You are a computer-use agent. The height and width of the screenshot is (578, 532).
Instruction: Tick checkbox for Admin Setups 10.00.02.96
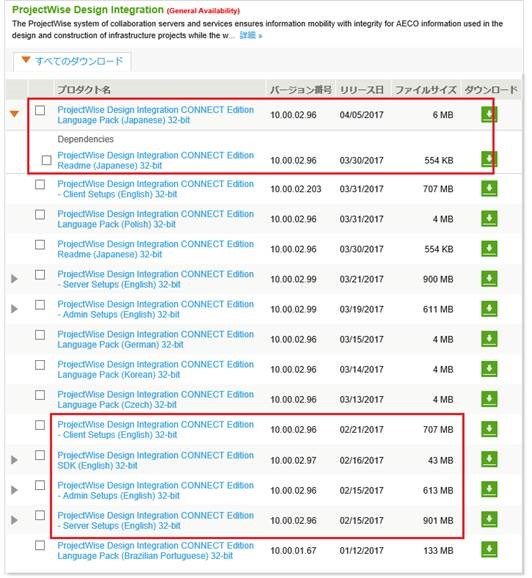(40, 485)
